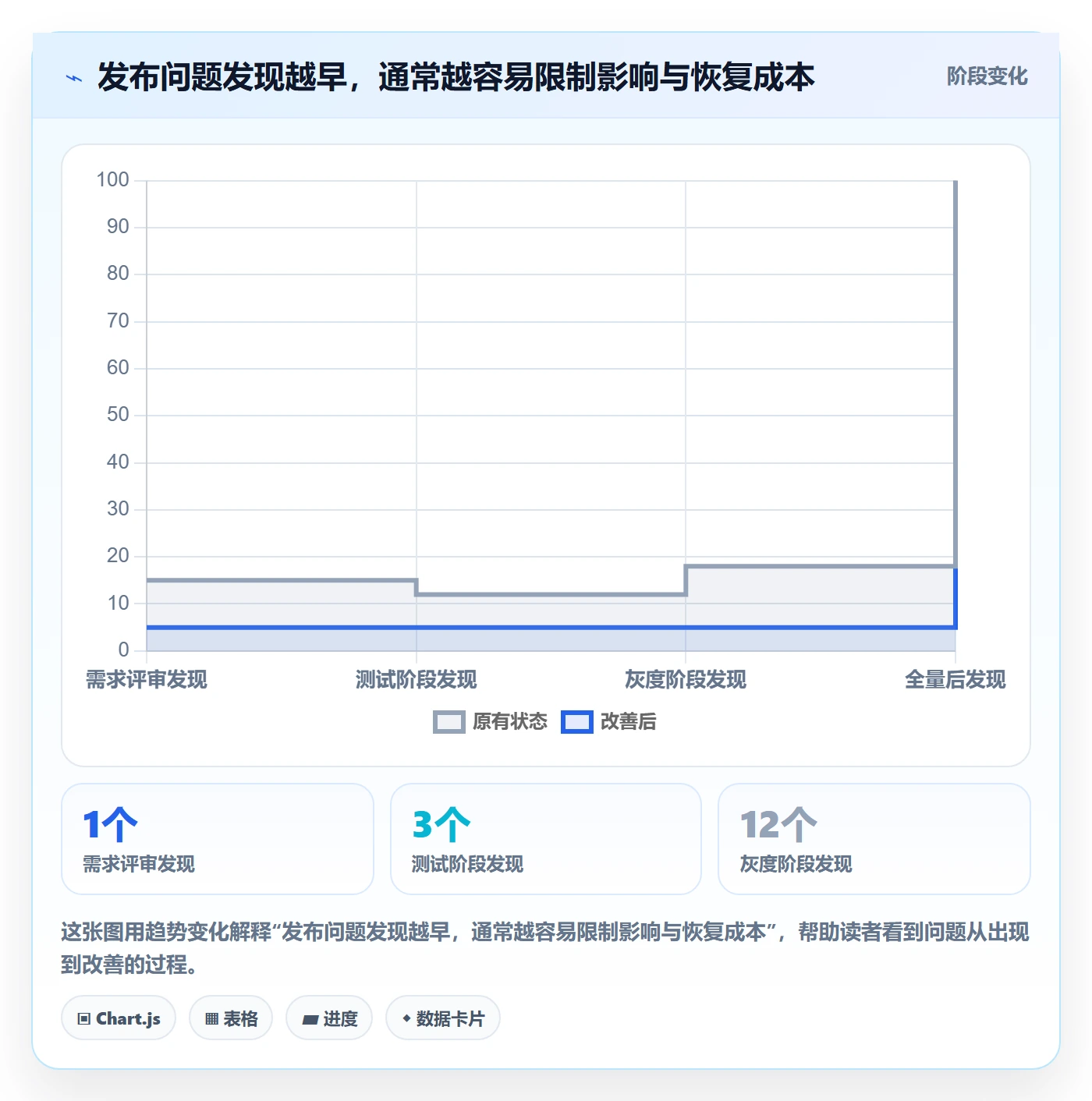Select the 进度 tag chip
The width and height of the screenshot is (1092, 1101).
click(x=329, y=1018)
